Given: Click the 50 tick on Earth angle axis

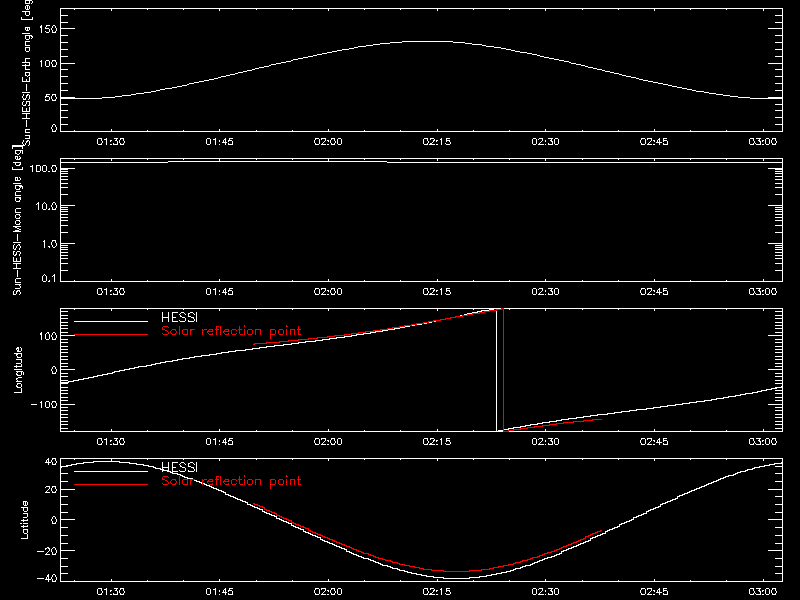Looking at the screenshot, I should coord(51,97).
